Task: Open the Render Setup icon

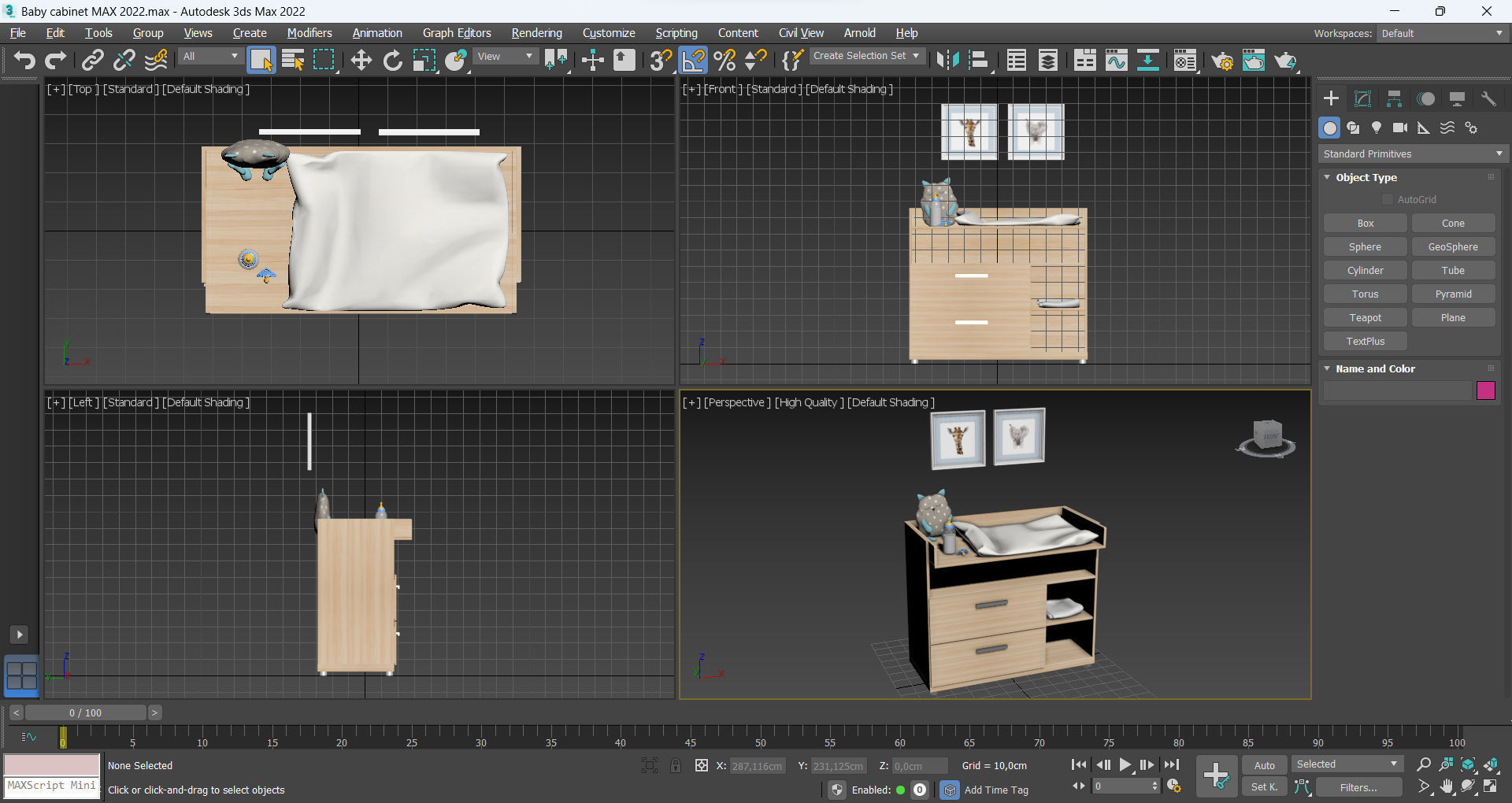Action: pos(1222,60)
